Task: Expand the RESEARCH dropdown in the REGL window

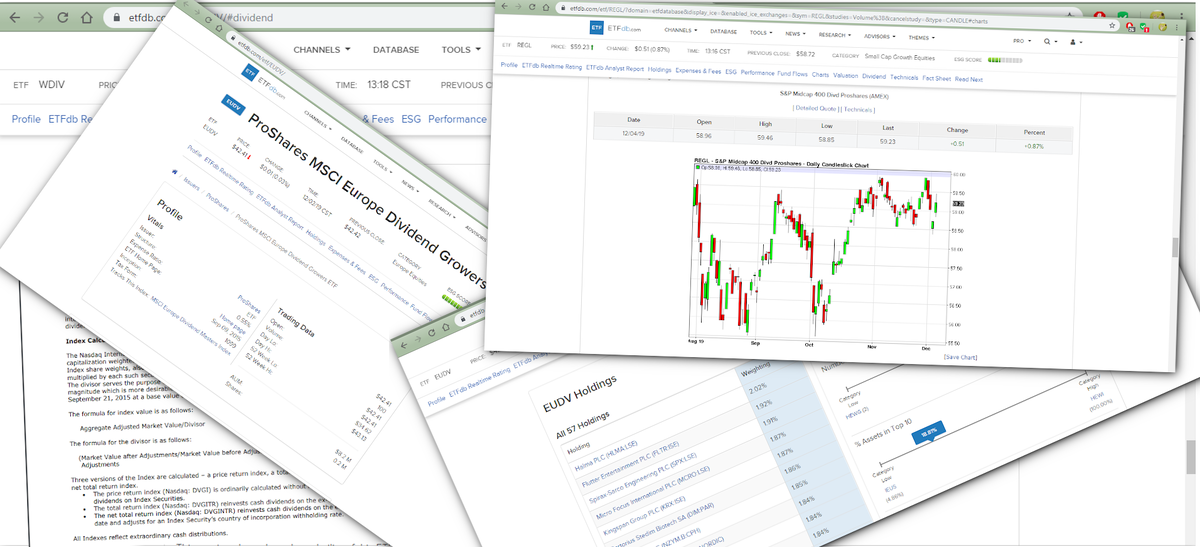Action: point(834,35)
